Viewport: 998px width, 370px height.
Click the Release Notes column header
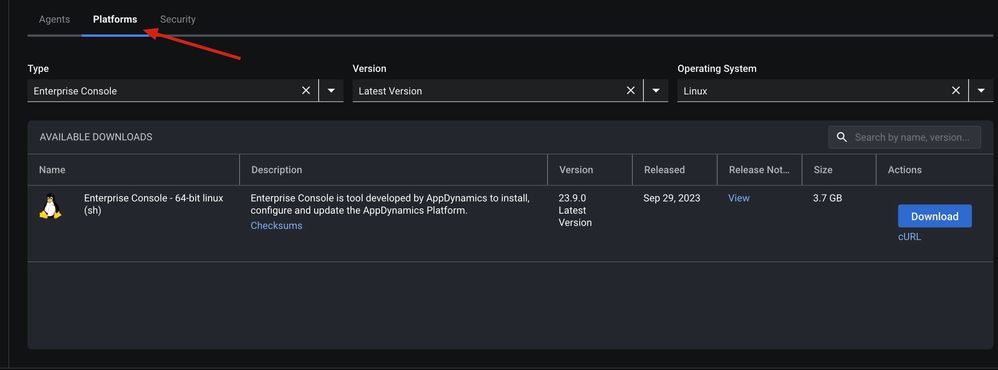coord(759,170)
